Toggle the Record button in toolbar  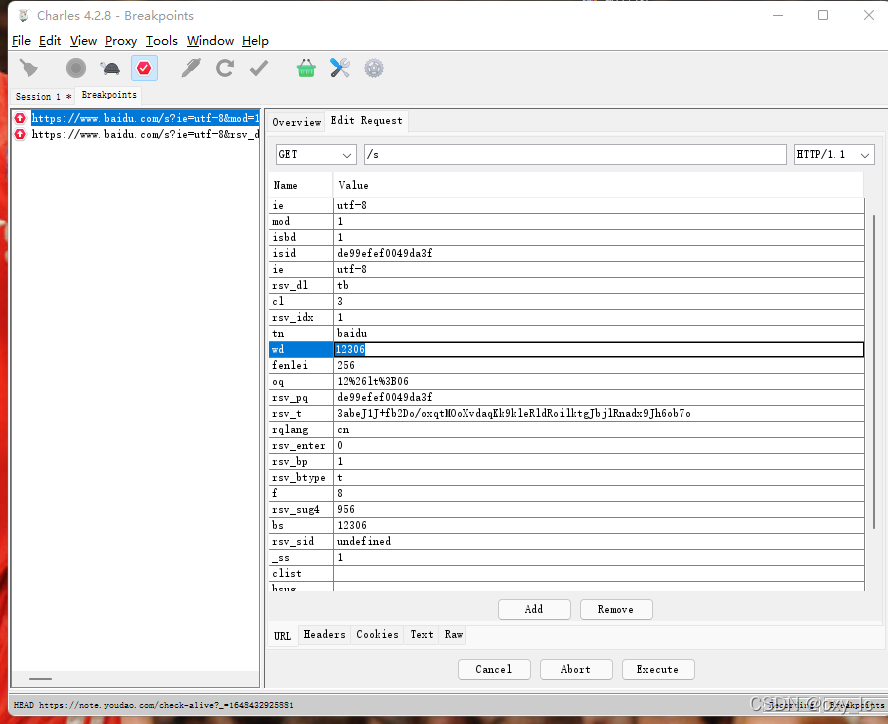(75, 69)
